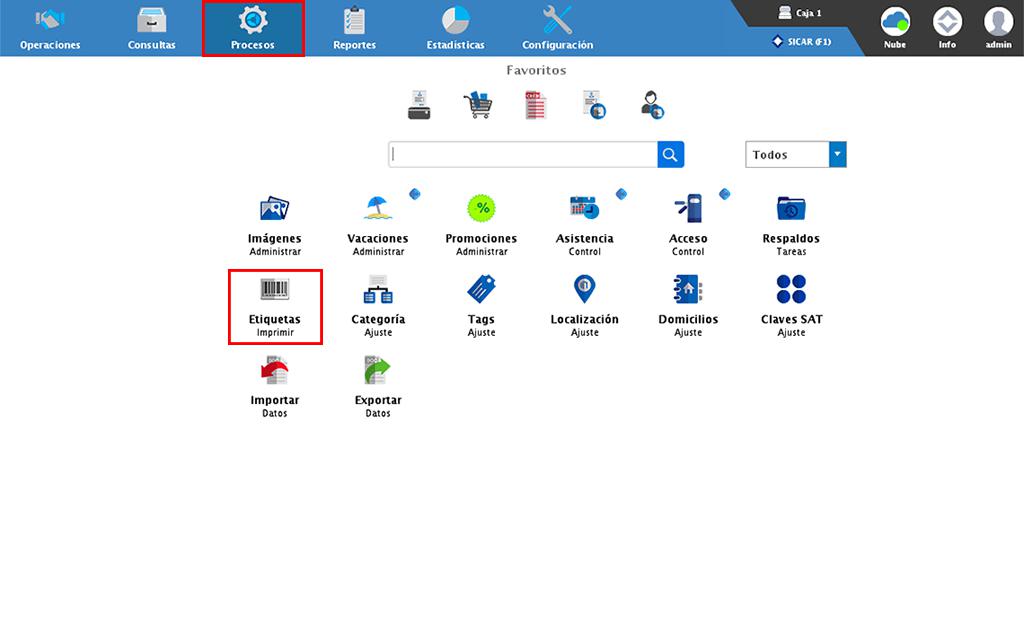Click the Tags Ajuste icon
Viewport: 1024px width, 642px height.
coord(481,290)
